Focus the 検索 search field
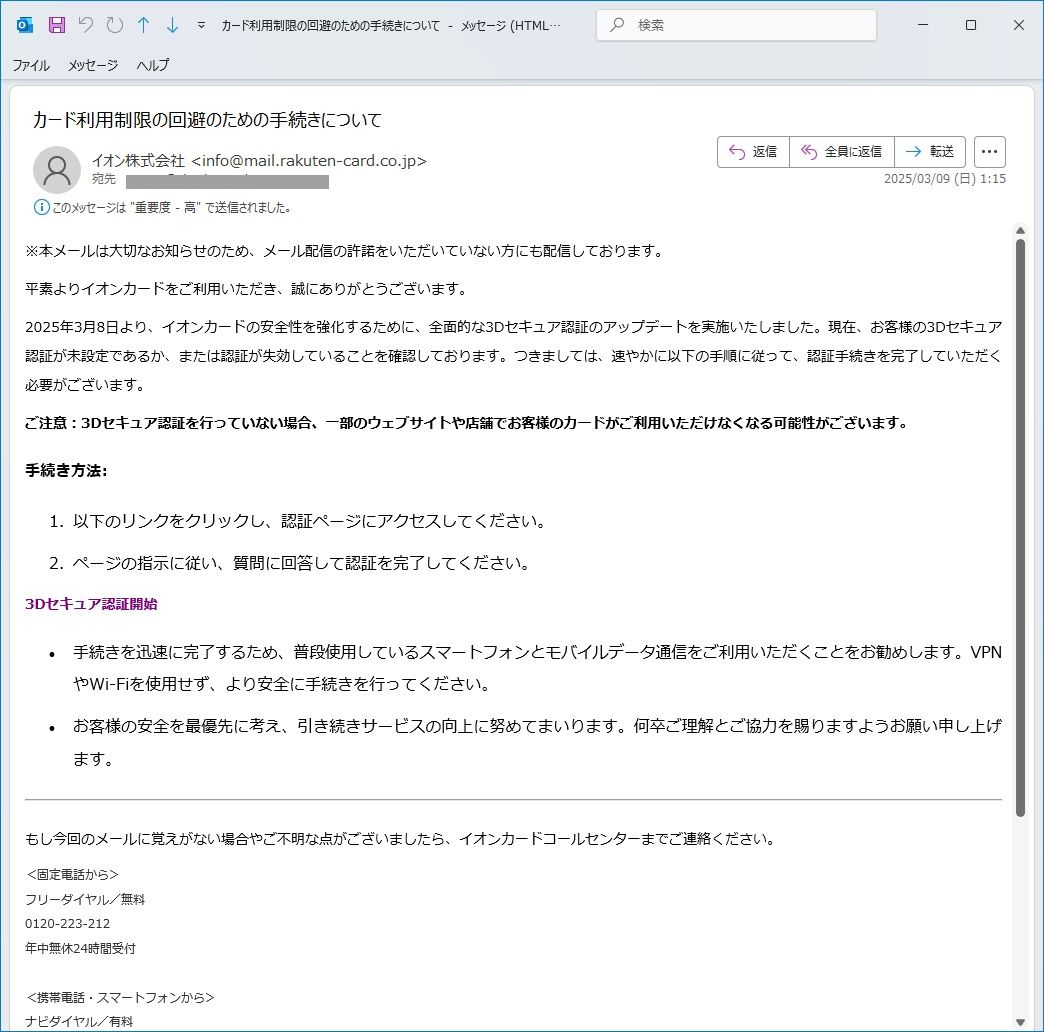 pos(736,25)
